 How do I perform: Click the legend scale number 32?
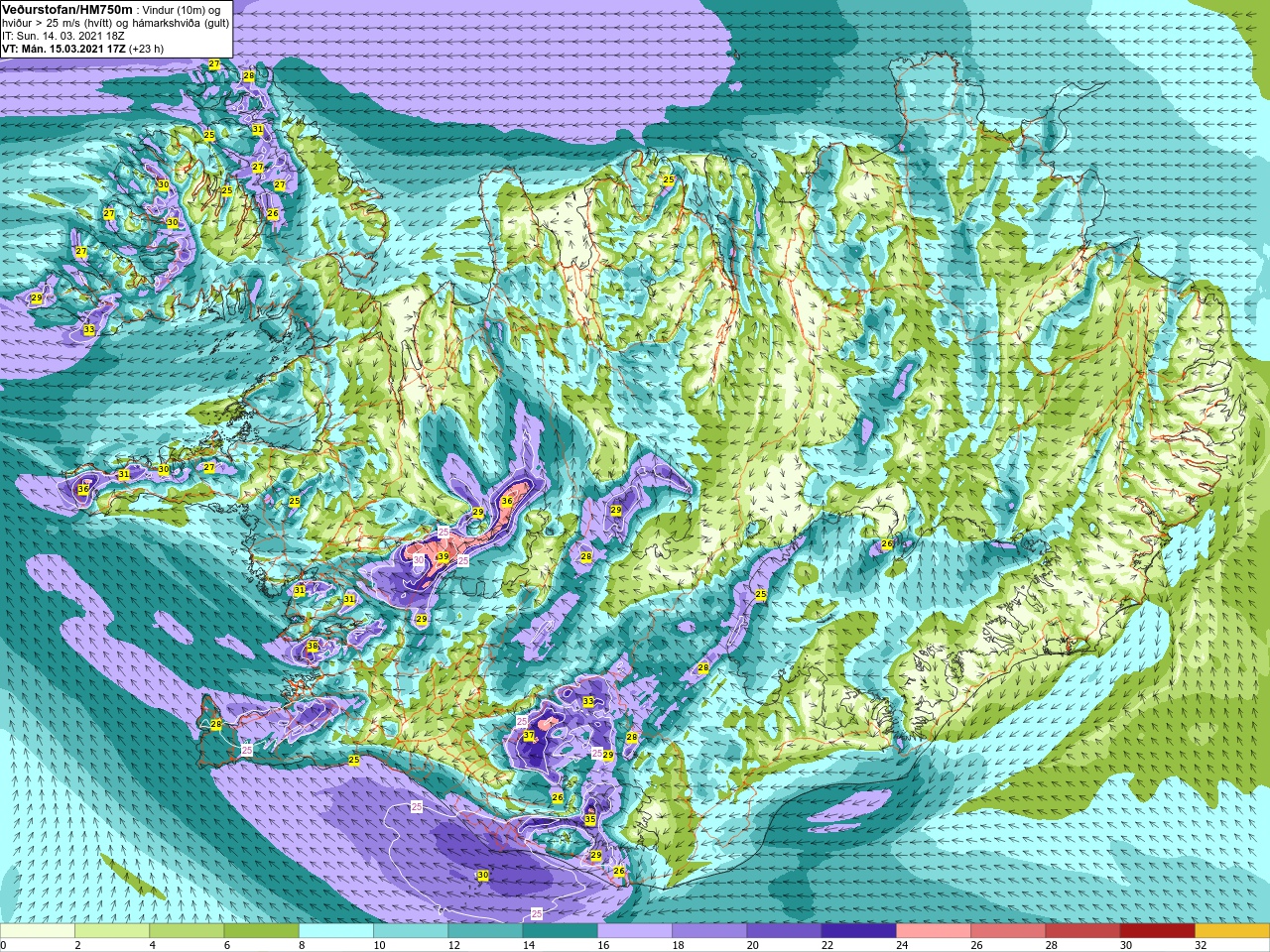pos(1201,945)
